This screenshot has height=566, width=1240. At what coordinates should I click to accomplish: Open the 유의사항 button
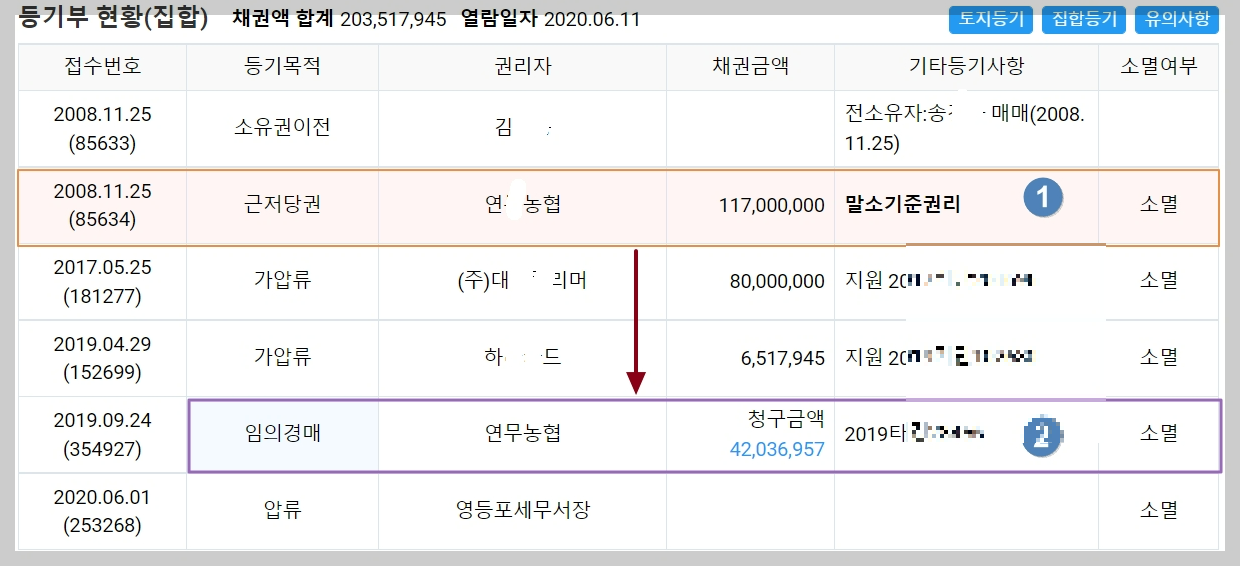(1177, 19)
